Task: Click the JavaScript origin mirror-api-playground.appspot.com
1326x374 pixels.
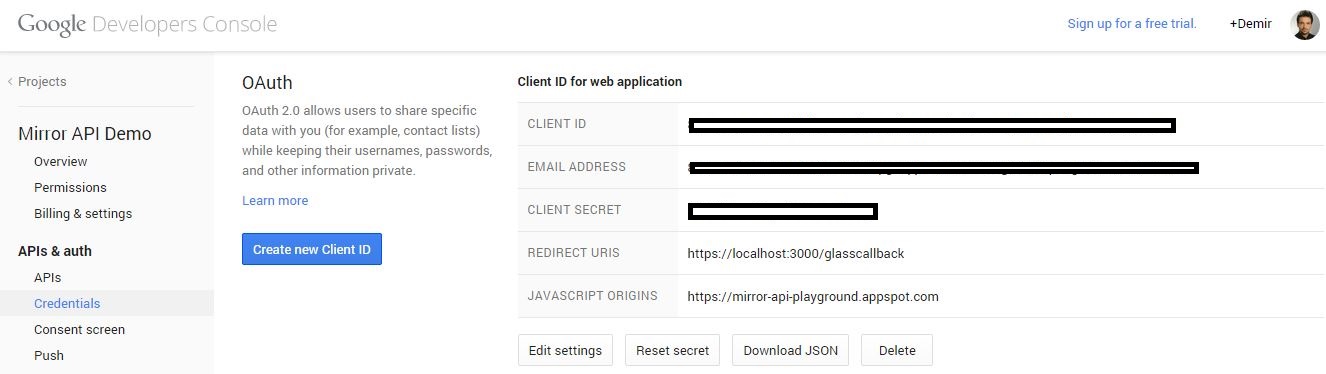Action: 813,296
